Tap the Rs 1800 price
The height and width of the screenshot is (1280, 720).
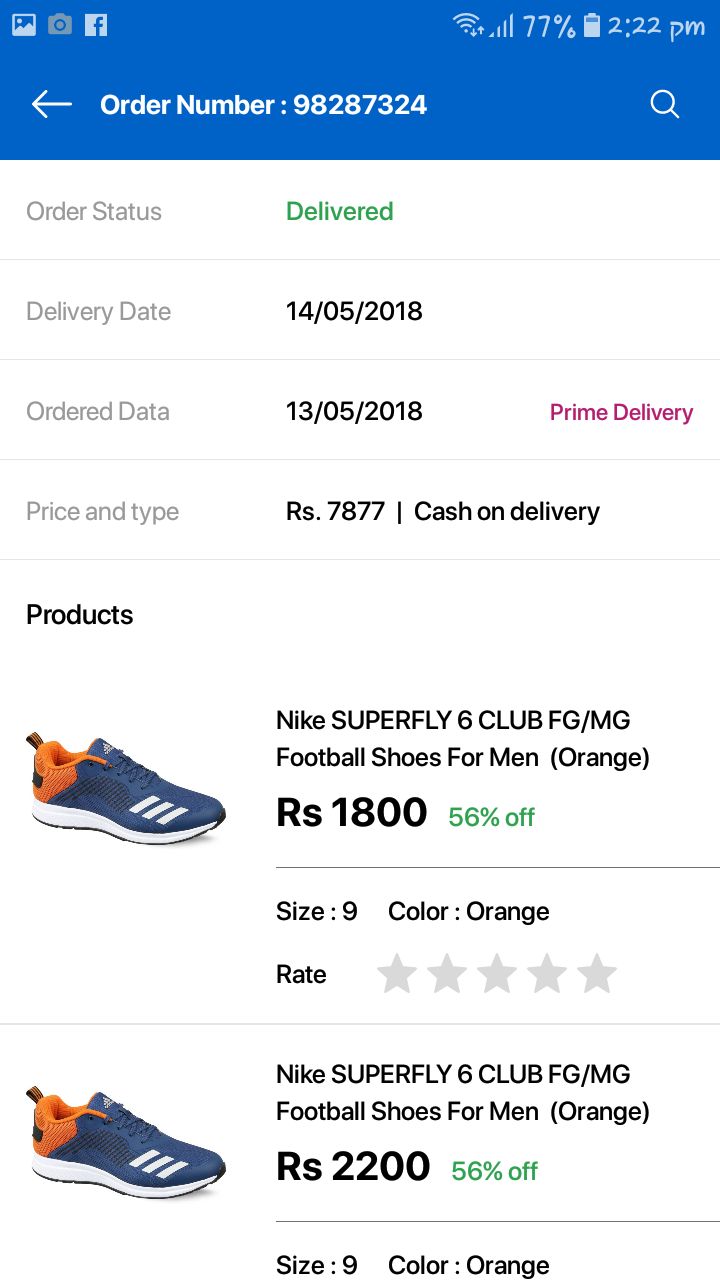352,813
